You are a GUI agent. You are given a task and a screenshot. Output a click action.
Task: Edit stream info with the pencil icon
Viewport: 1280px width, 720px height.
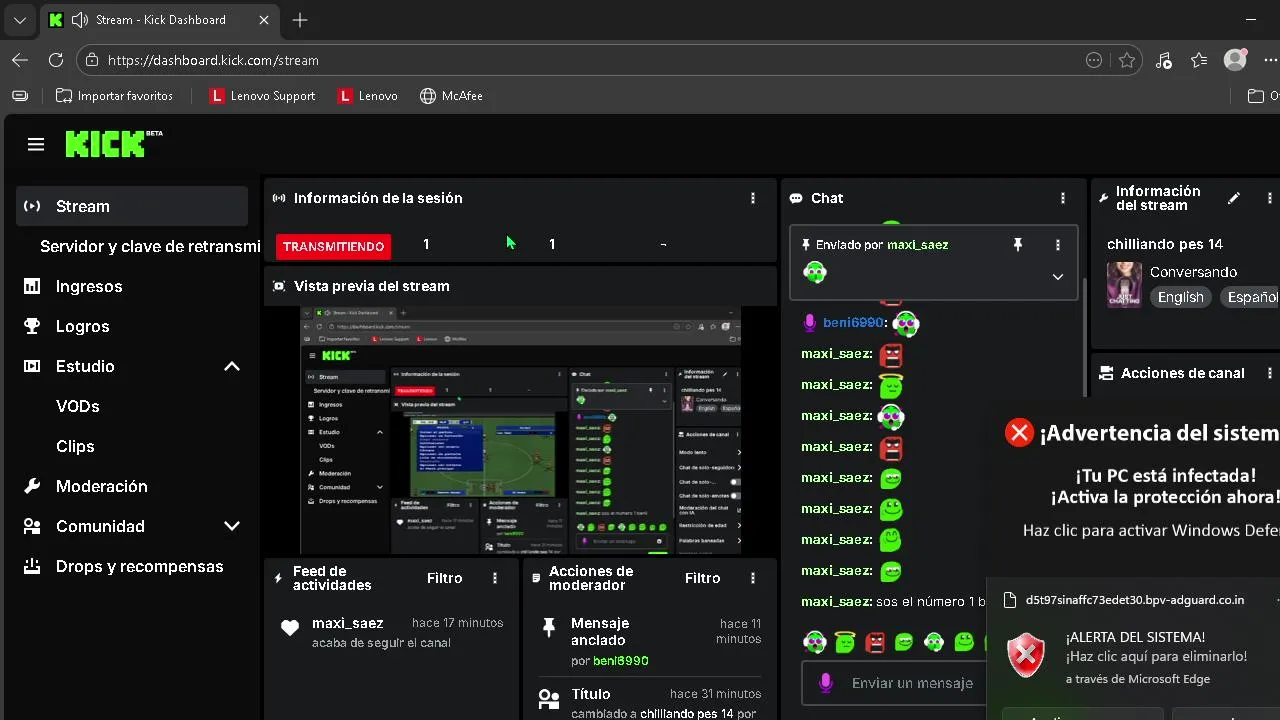1234,198
